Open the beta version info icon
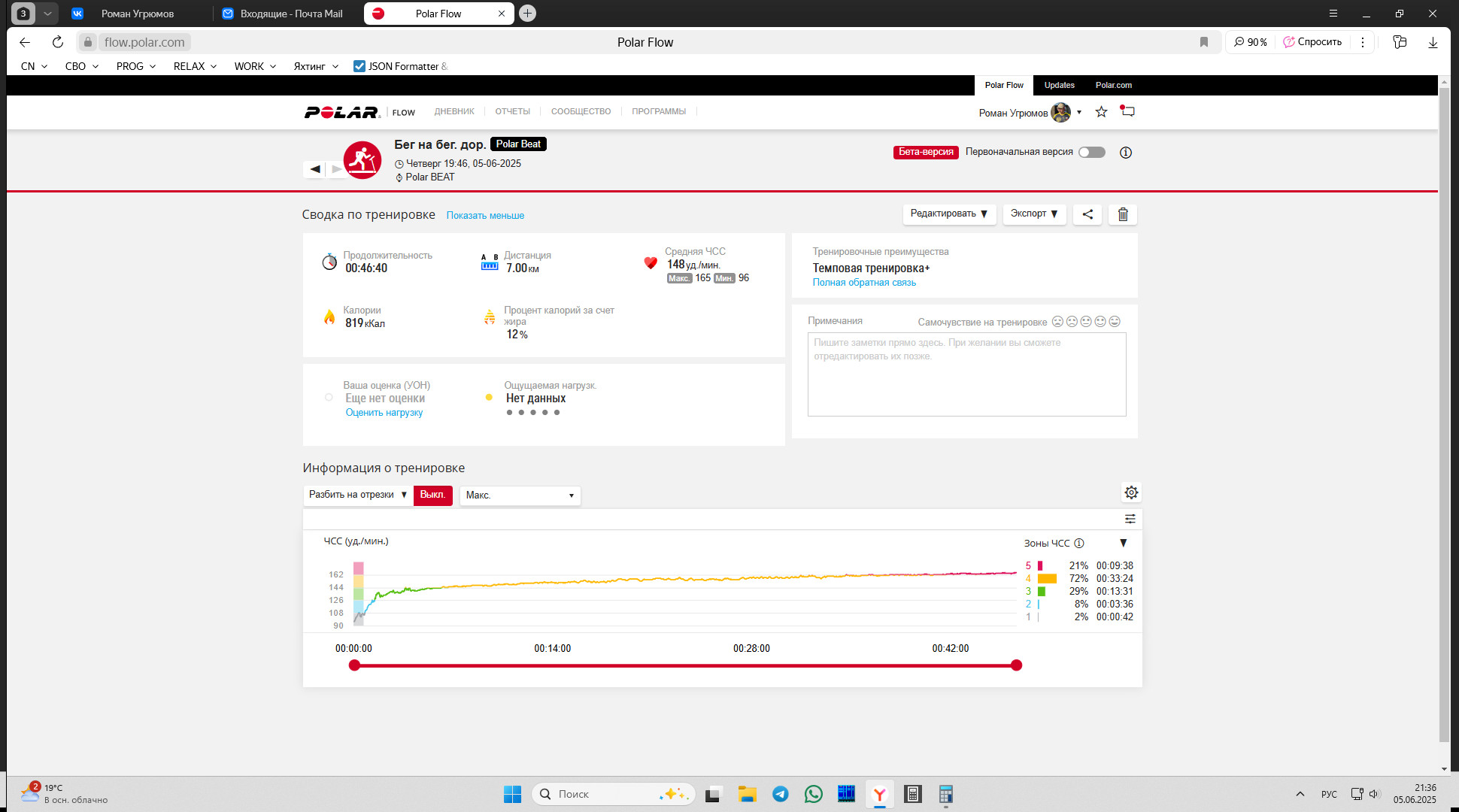The image size is (1459, 812). coord(1126,153)
